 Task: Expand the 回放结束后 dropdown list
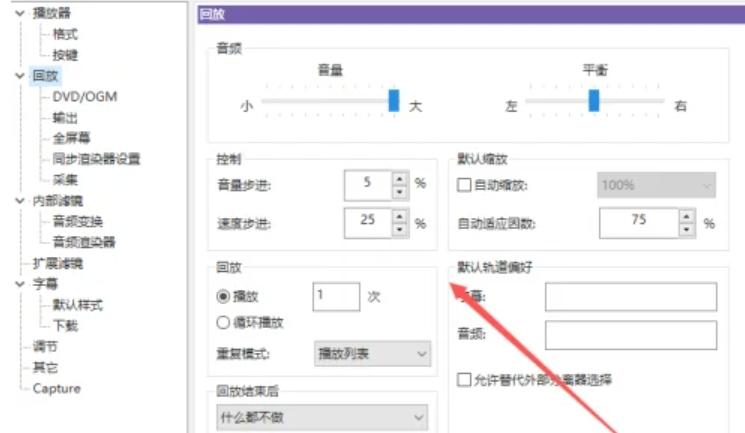tap(321, 417)
